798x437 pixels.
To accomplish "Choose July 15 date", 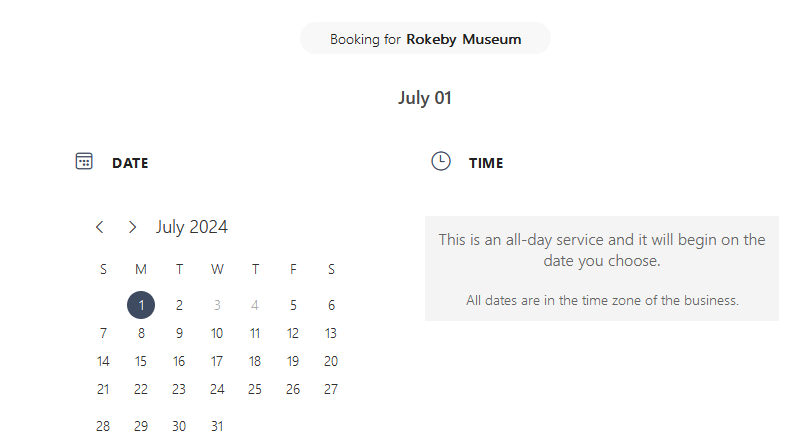I will tap(141, 361).
